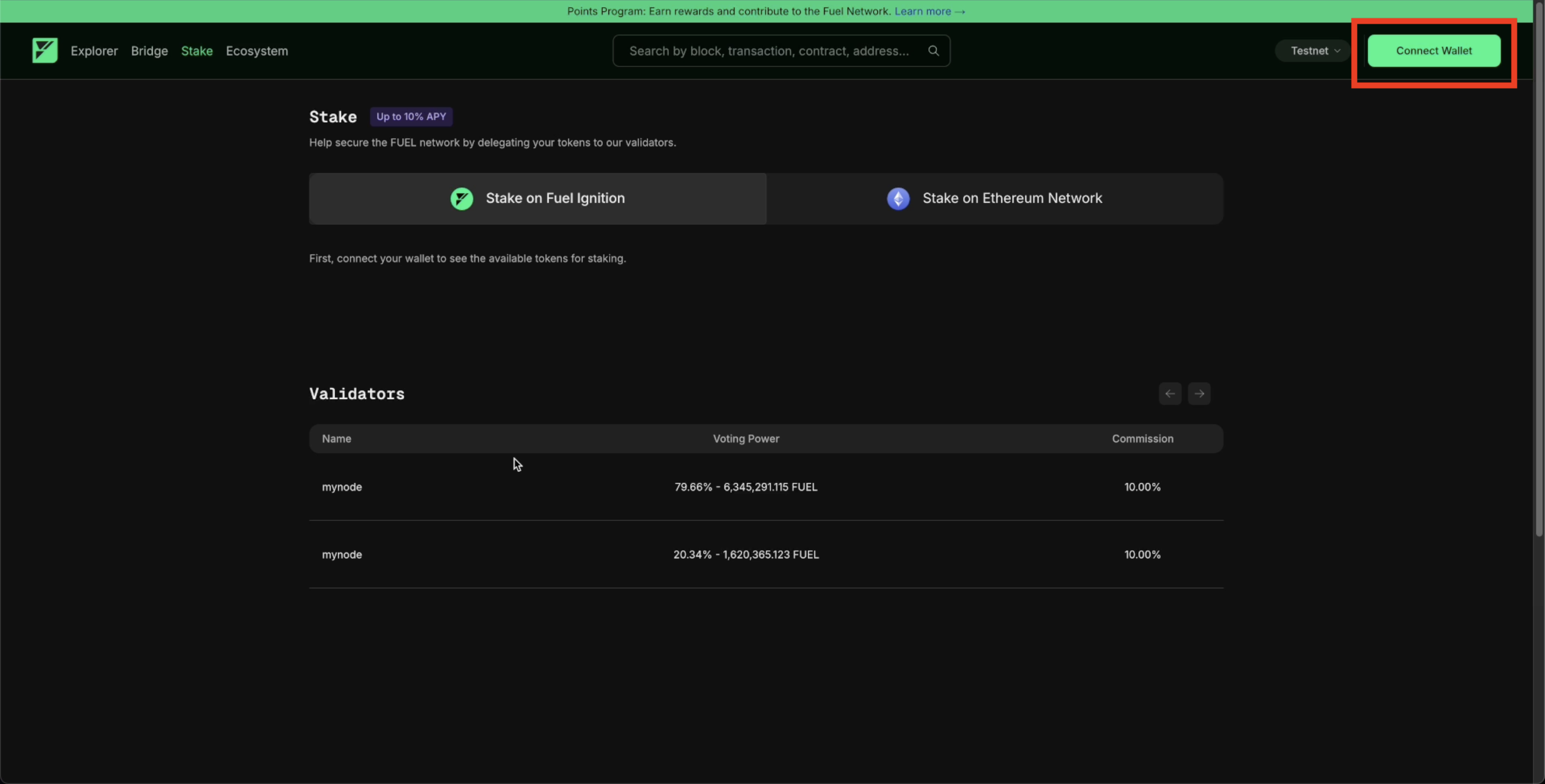Select the mynode validator with 20.34% power
The width and height of the screenshot is (1545, 784).
(x=342, y=555)
